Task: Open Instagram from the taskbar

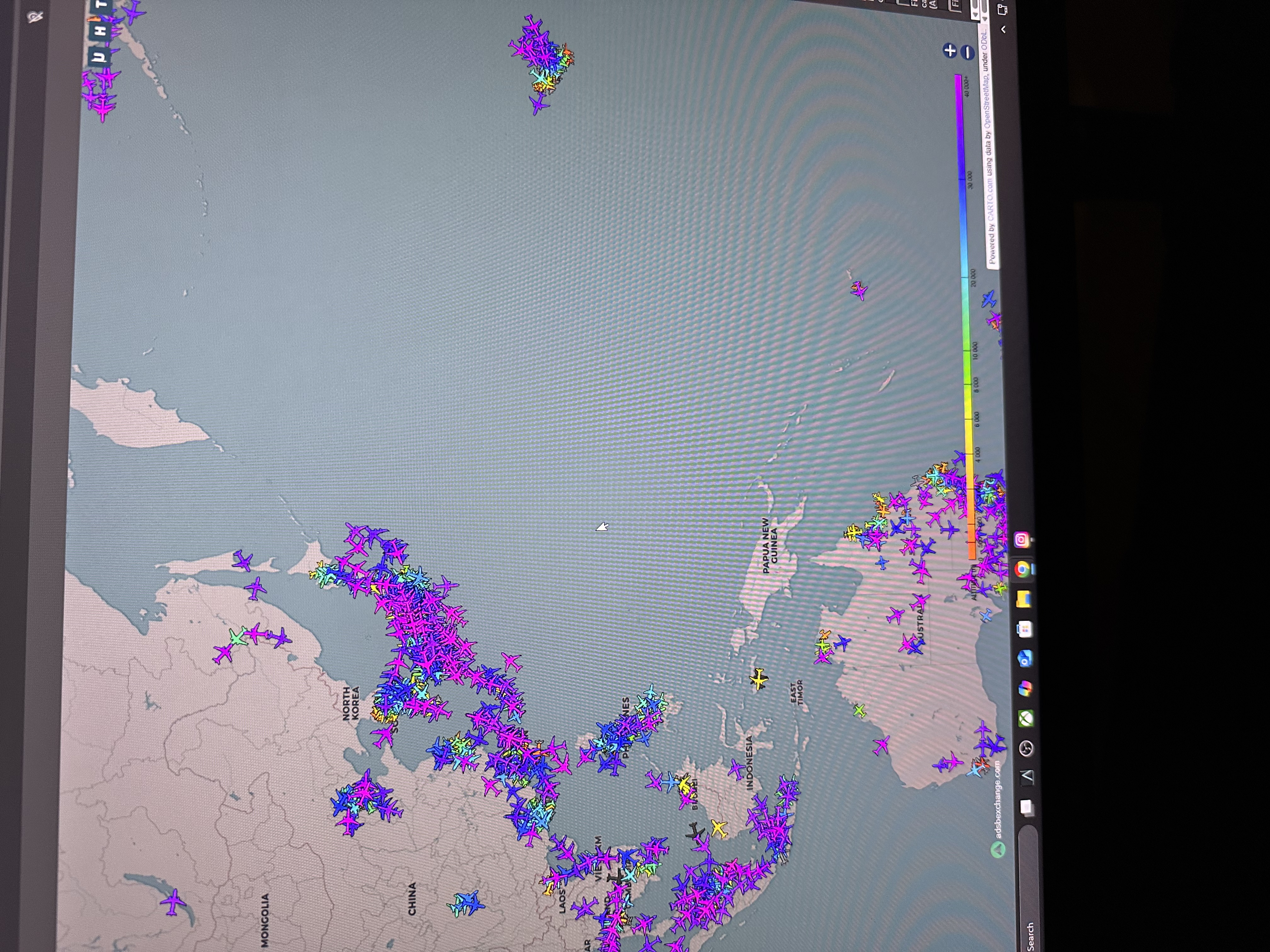Action: click(1021, 539)
